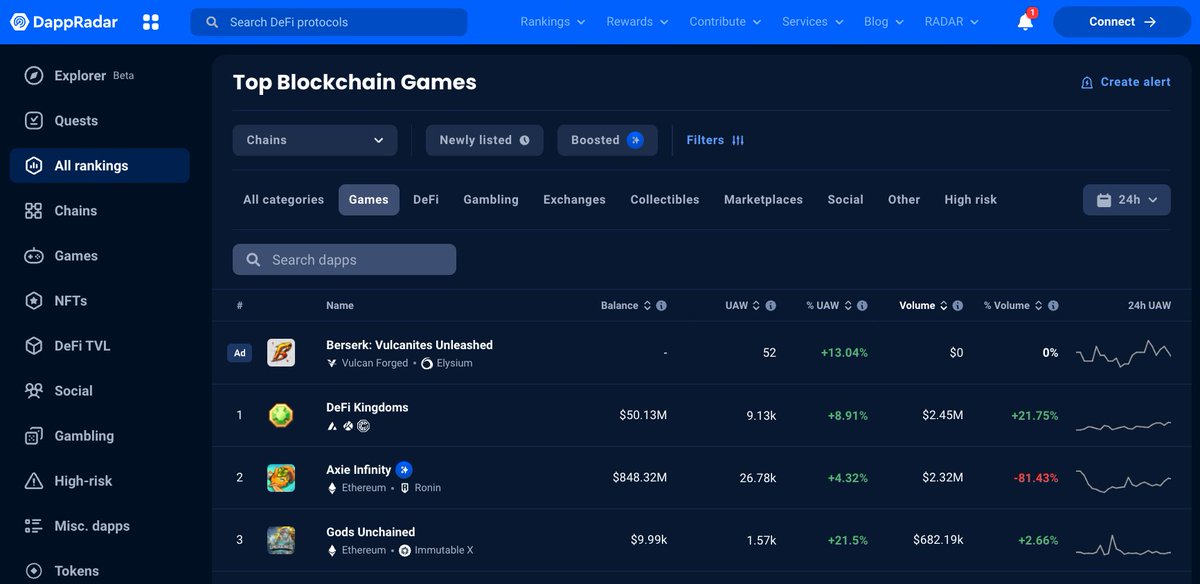Image resolution: width=1200 pixels, height=584 pixels.
Task: Click the DeFi TVL cube icon in sidebar
Action: tap(34, 346)
